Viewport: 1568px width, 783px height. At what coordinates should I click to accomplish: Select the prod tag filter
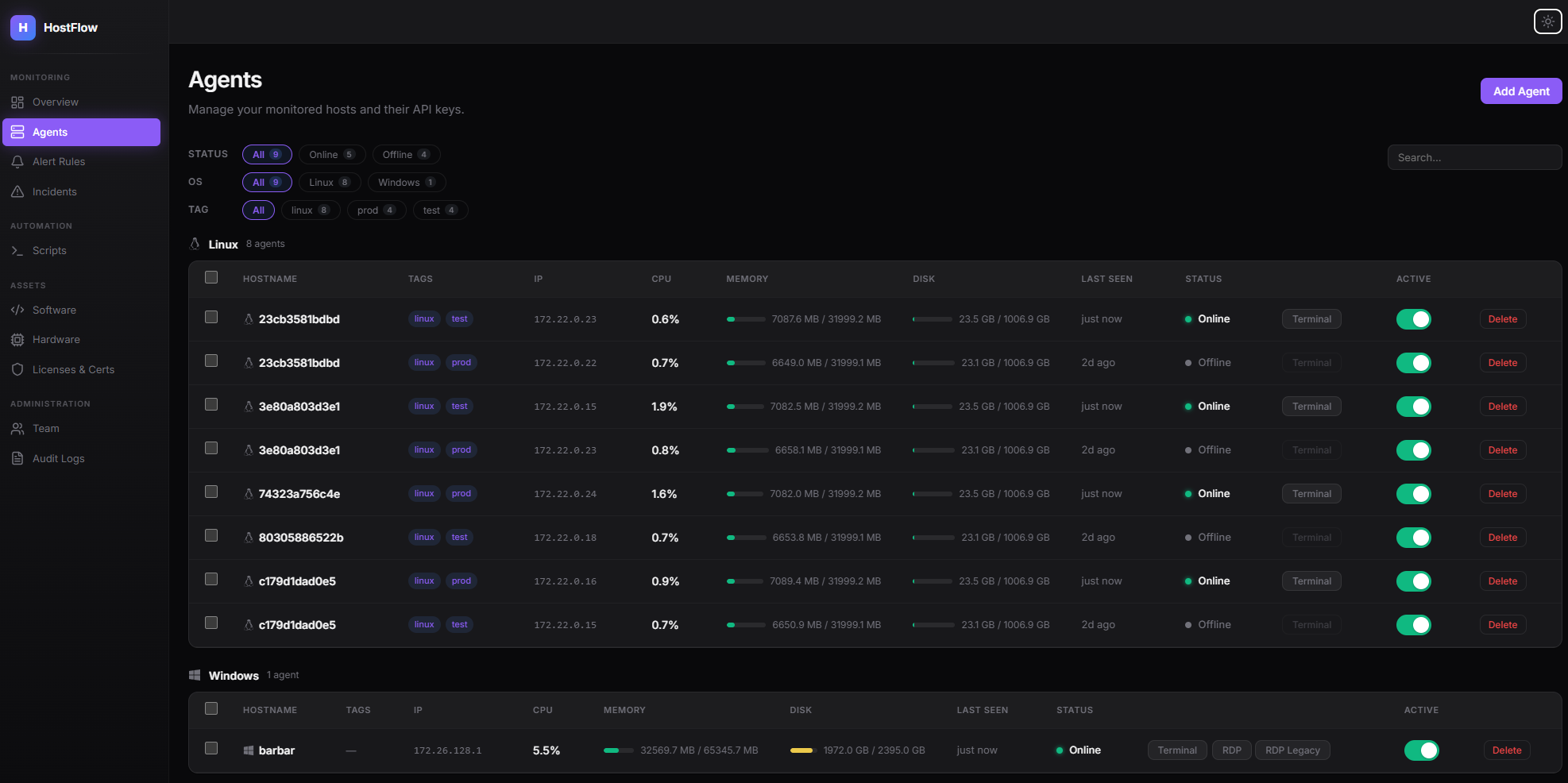[376, 210]
